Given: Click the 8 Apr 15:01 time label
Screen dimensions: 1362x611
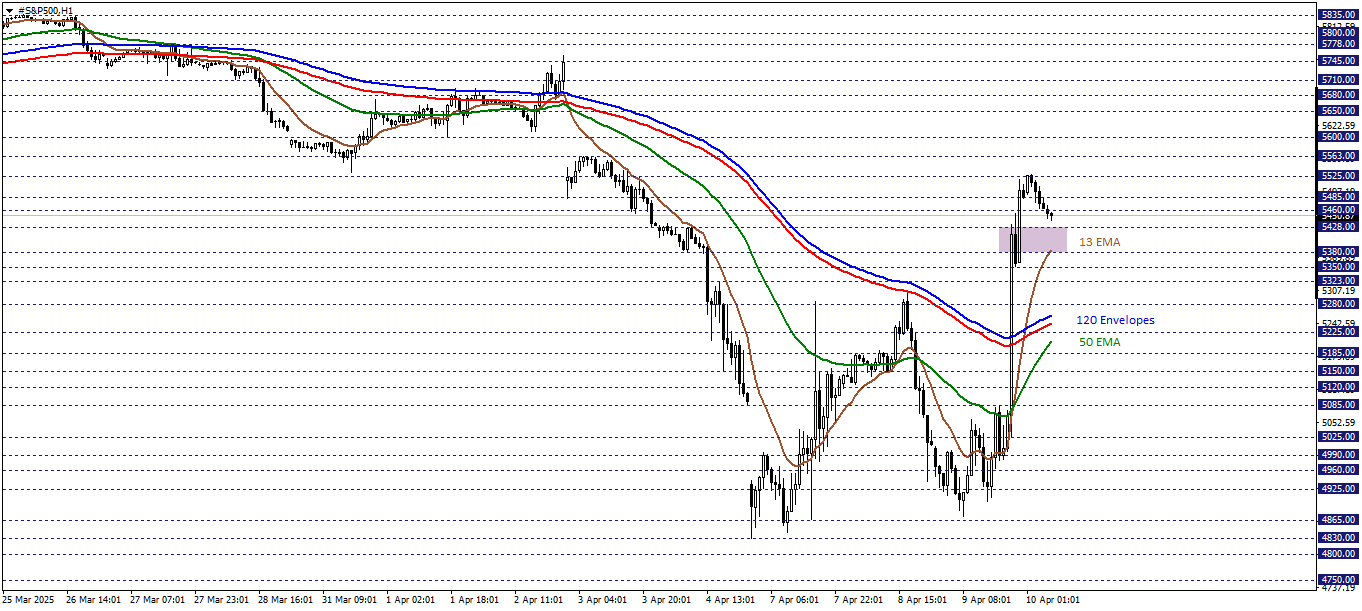Looking at the screenshot, I should pos(925,600).
